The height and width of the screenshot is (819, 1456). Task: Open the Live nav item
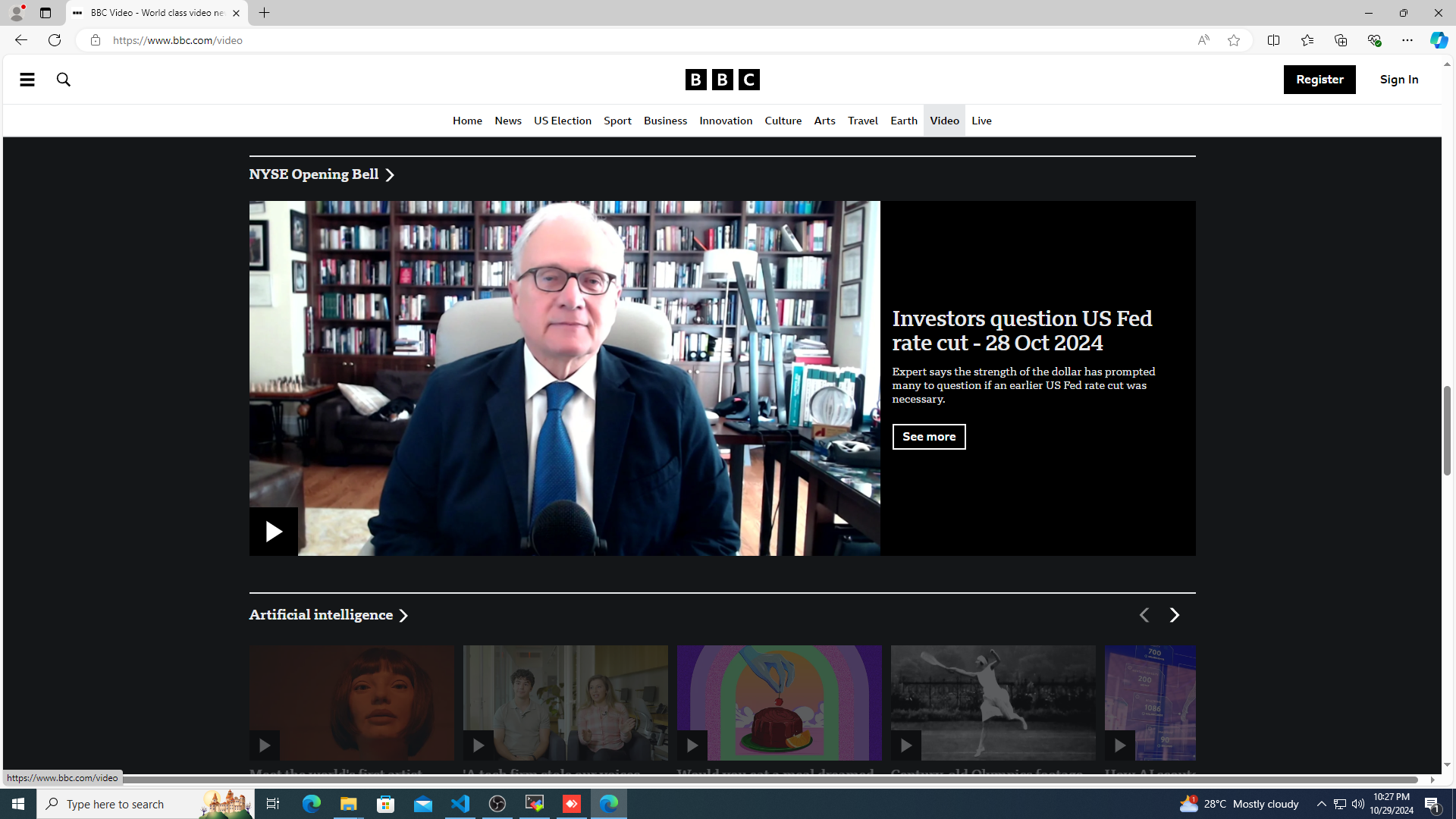pyautogui.click(x=981, y=121)
